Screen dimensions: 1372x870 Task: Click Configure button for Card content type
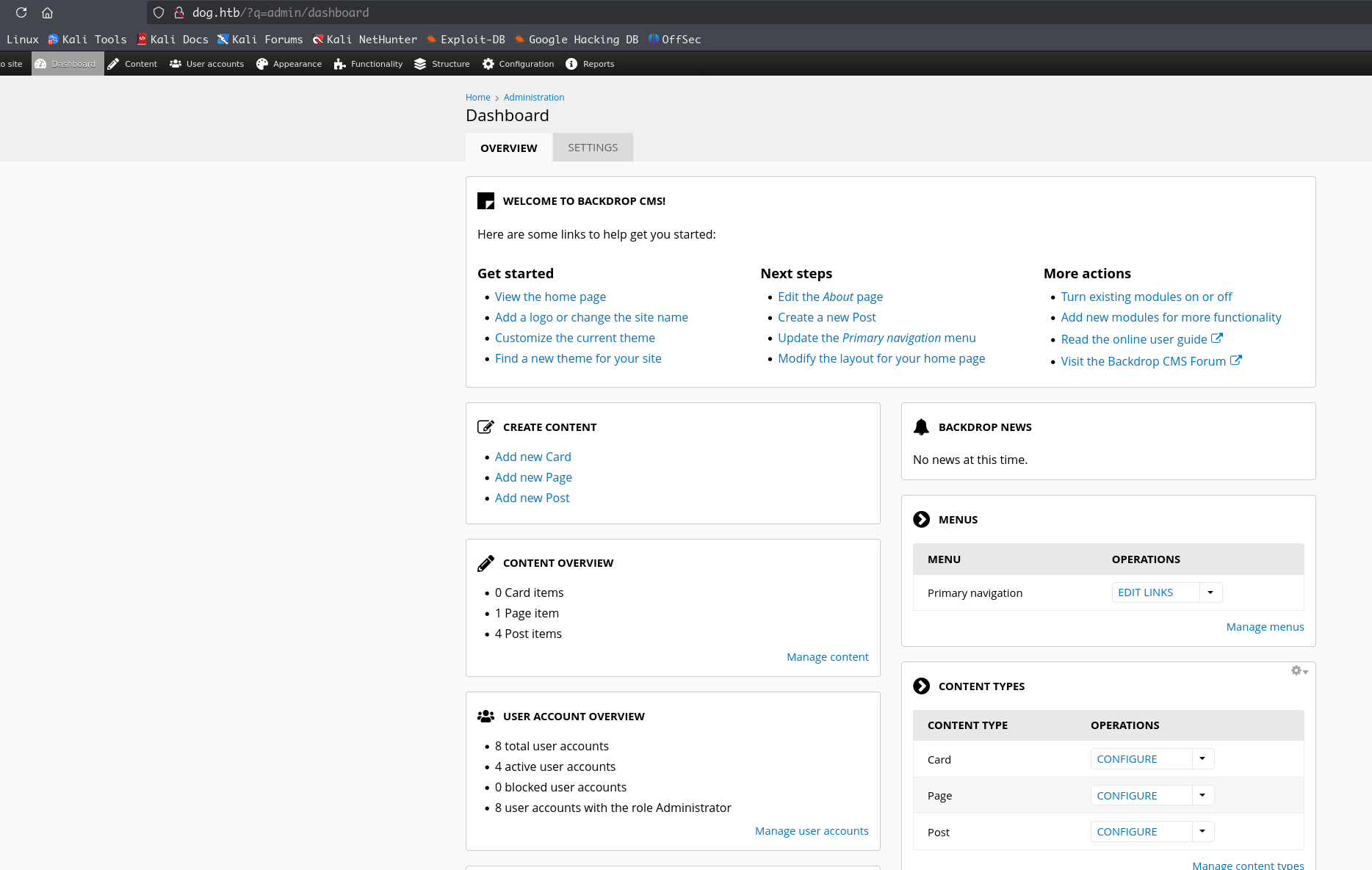1141,759
